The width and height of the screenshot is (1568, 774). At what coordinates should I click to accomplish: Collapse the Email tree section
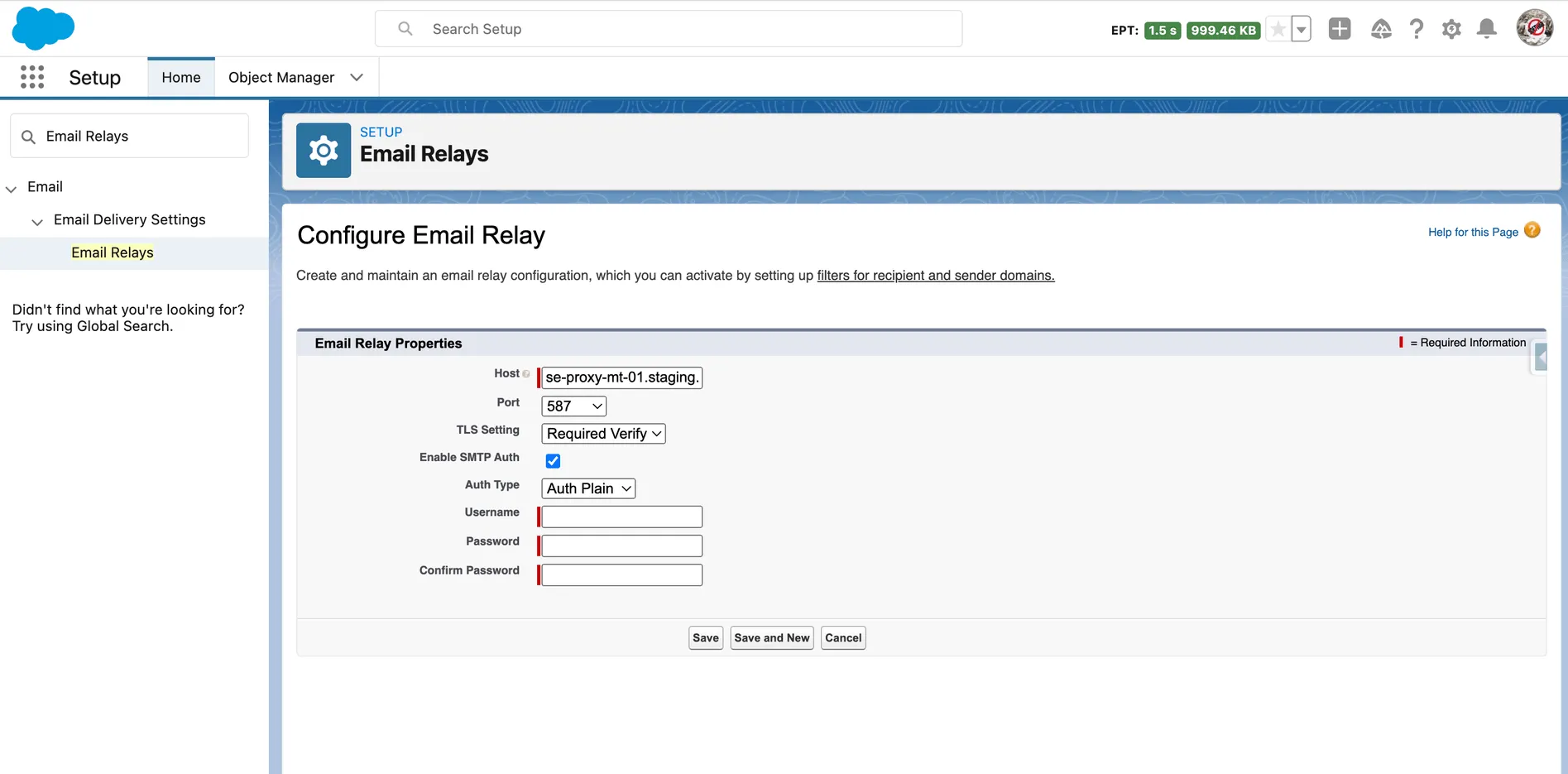[11, 188]
